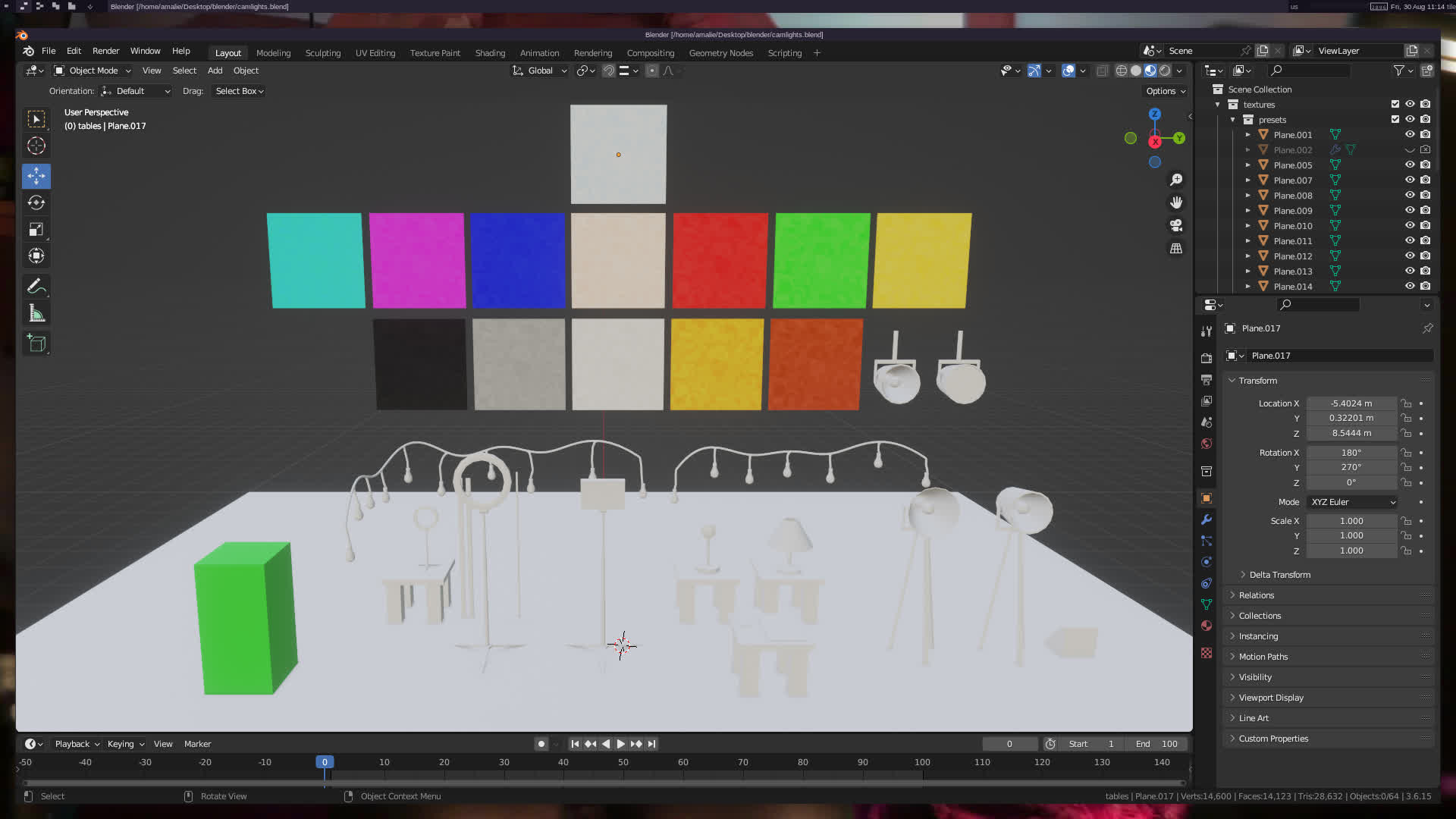The width and height of the screenshot is (1456, 819).
Task: Switch to the Shading workspace tab
Action: coord(490,53)
